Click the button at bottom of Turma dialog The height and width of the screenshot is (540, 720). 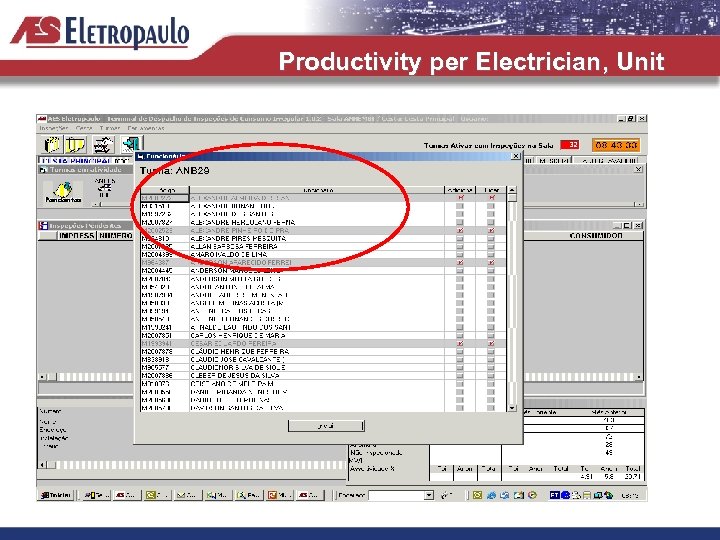click(326, 426)
